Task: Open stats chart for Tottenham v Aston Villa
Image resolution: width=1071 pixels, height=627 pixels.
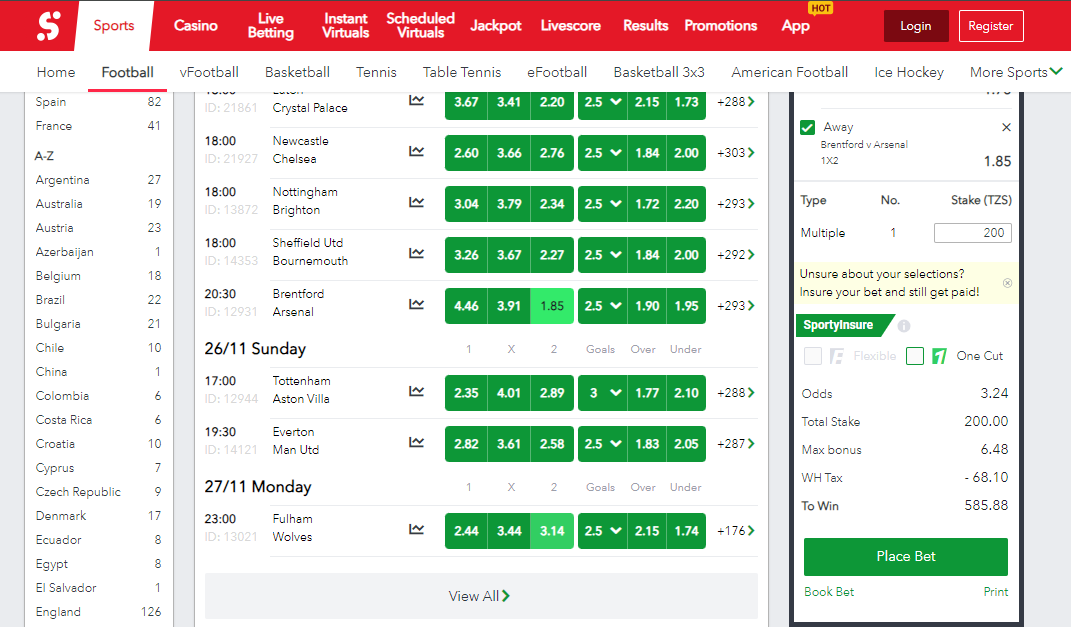Action: point(417,392)
